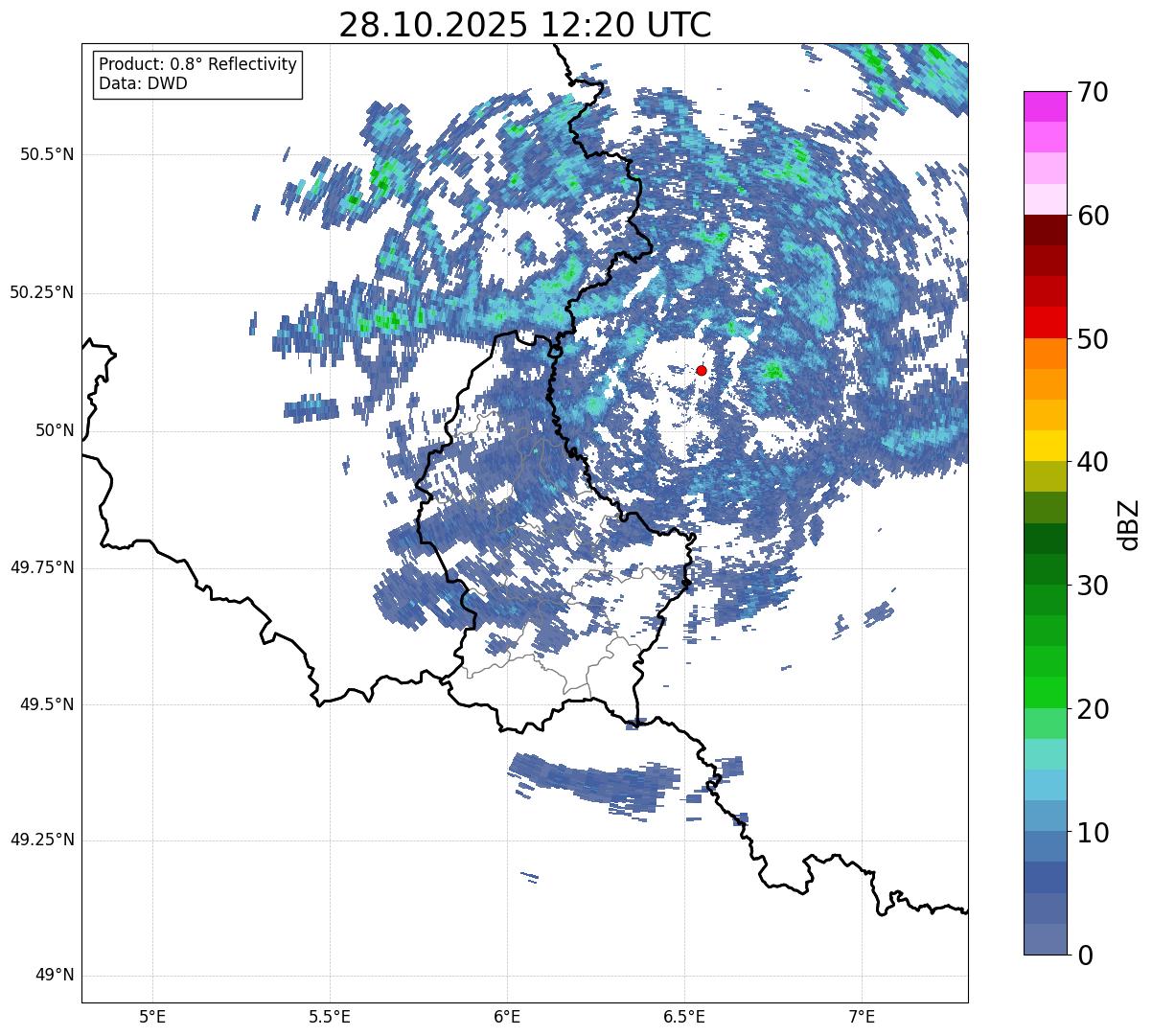The image size is (1152, 1036).
Task: Click the latitude label 49.75°N
Action: [42, 567]
